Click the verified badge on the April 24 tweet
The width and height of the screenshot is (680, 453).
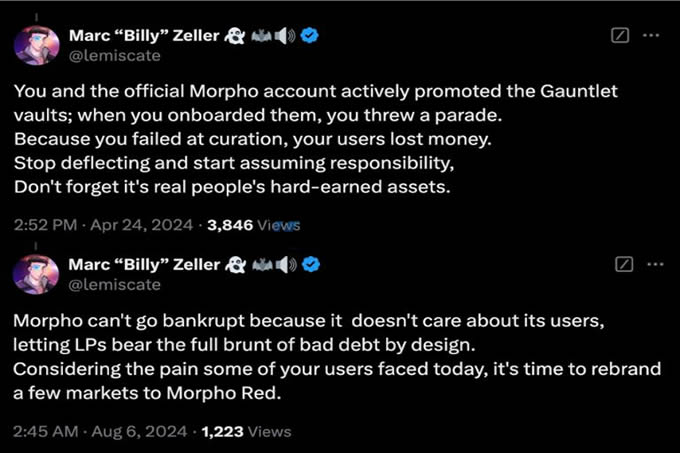point(311,36)
